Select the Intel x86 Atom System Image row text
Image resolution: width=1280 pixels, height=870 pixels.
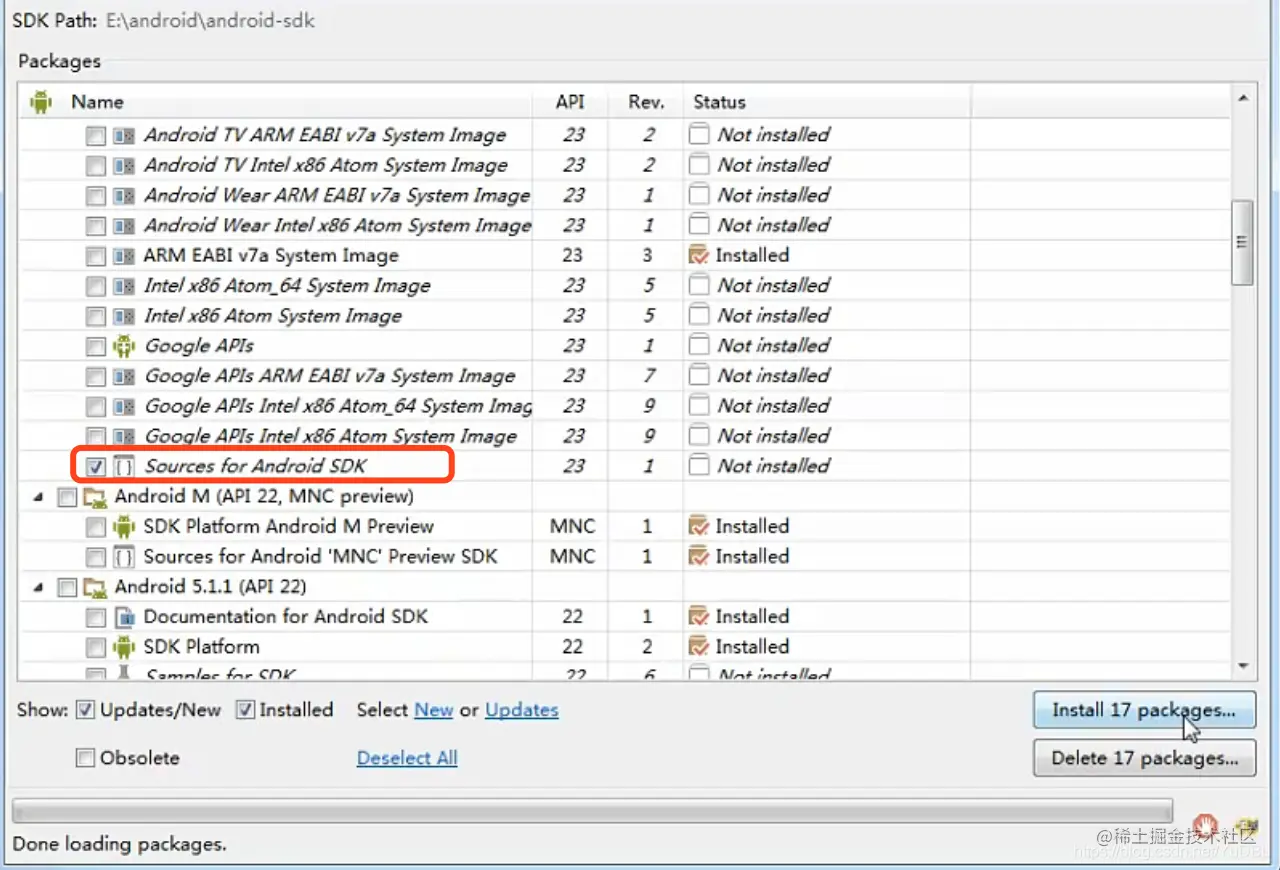pyautogui.click(x=273, y=316)
